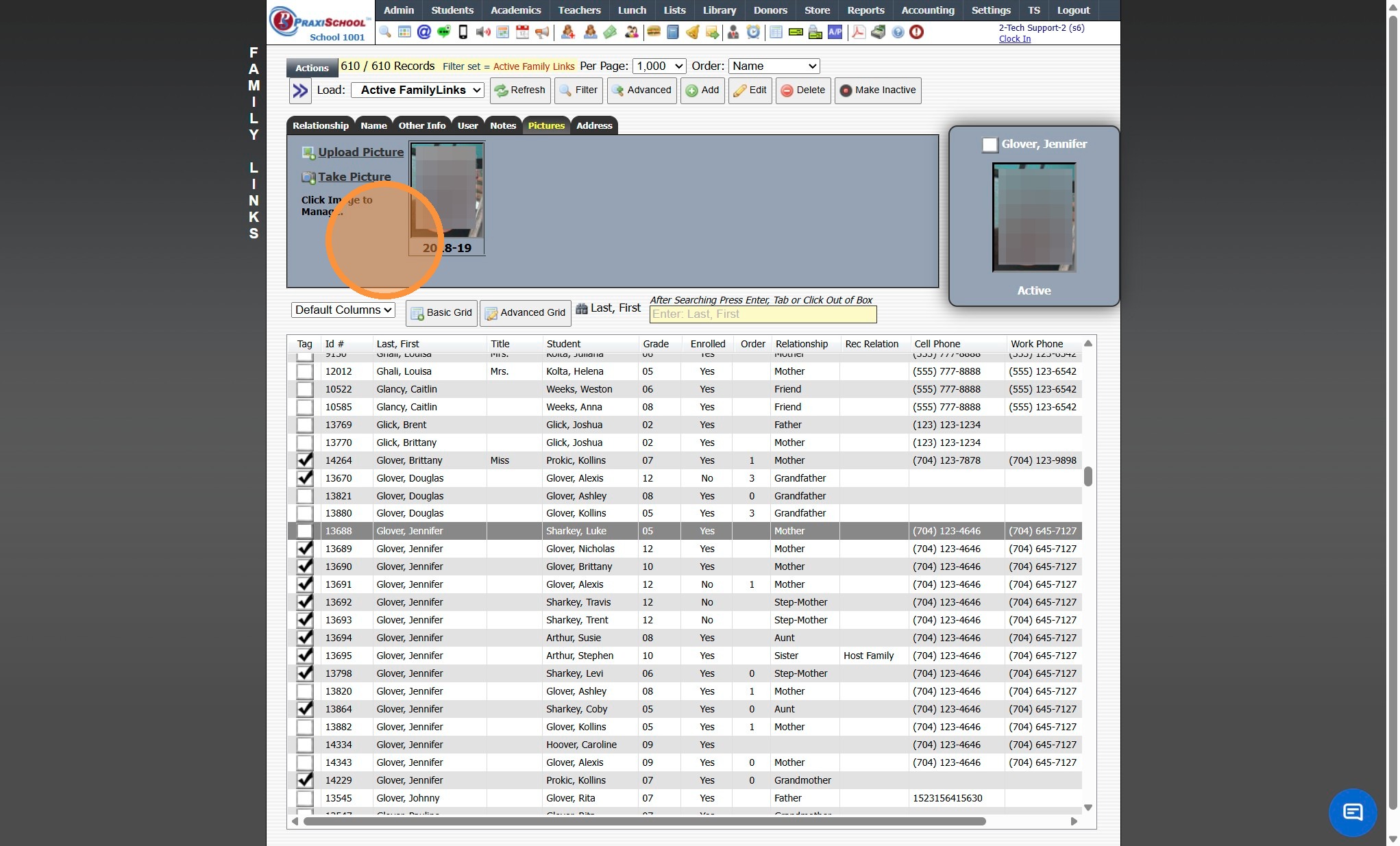Viewport: 1400px width, 846px height.
Task: Click the blue help question icon
Action: coord(898,32)
